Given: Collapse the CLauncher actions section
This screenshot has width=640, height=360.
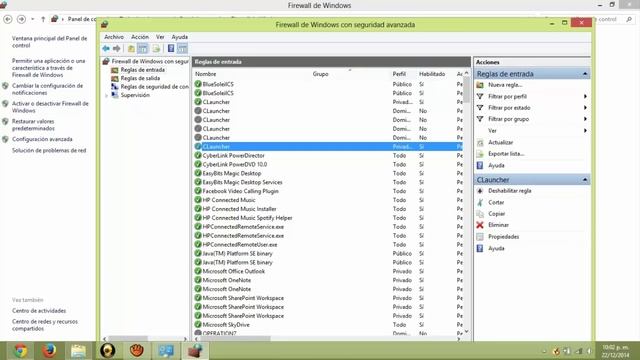Looking at the screenshot, I should click(585, 180).
